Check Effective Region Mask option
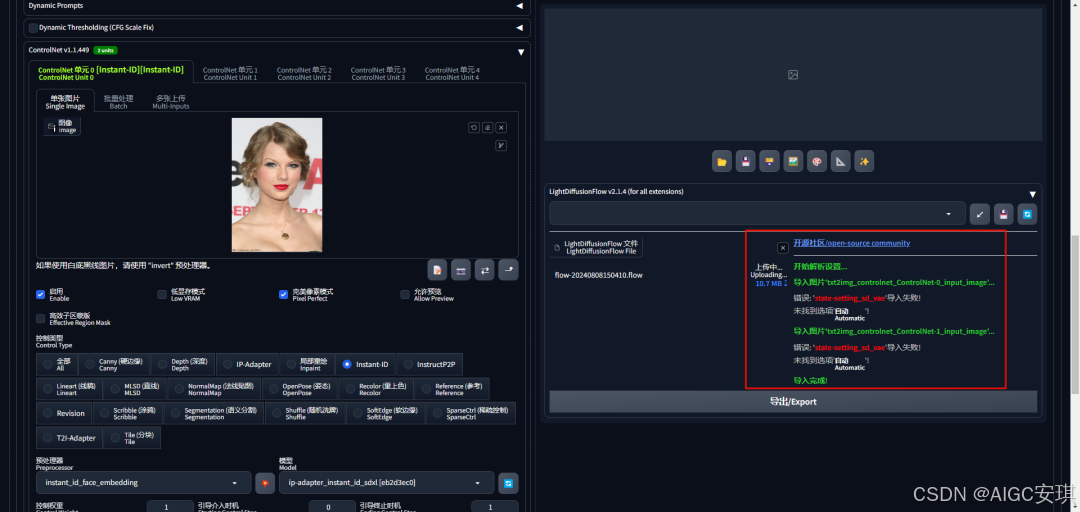This screenshot has width=1080, height=512. point(41,318)
